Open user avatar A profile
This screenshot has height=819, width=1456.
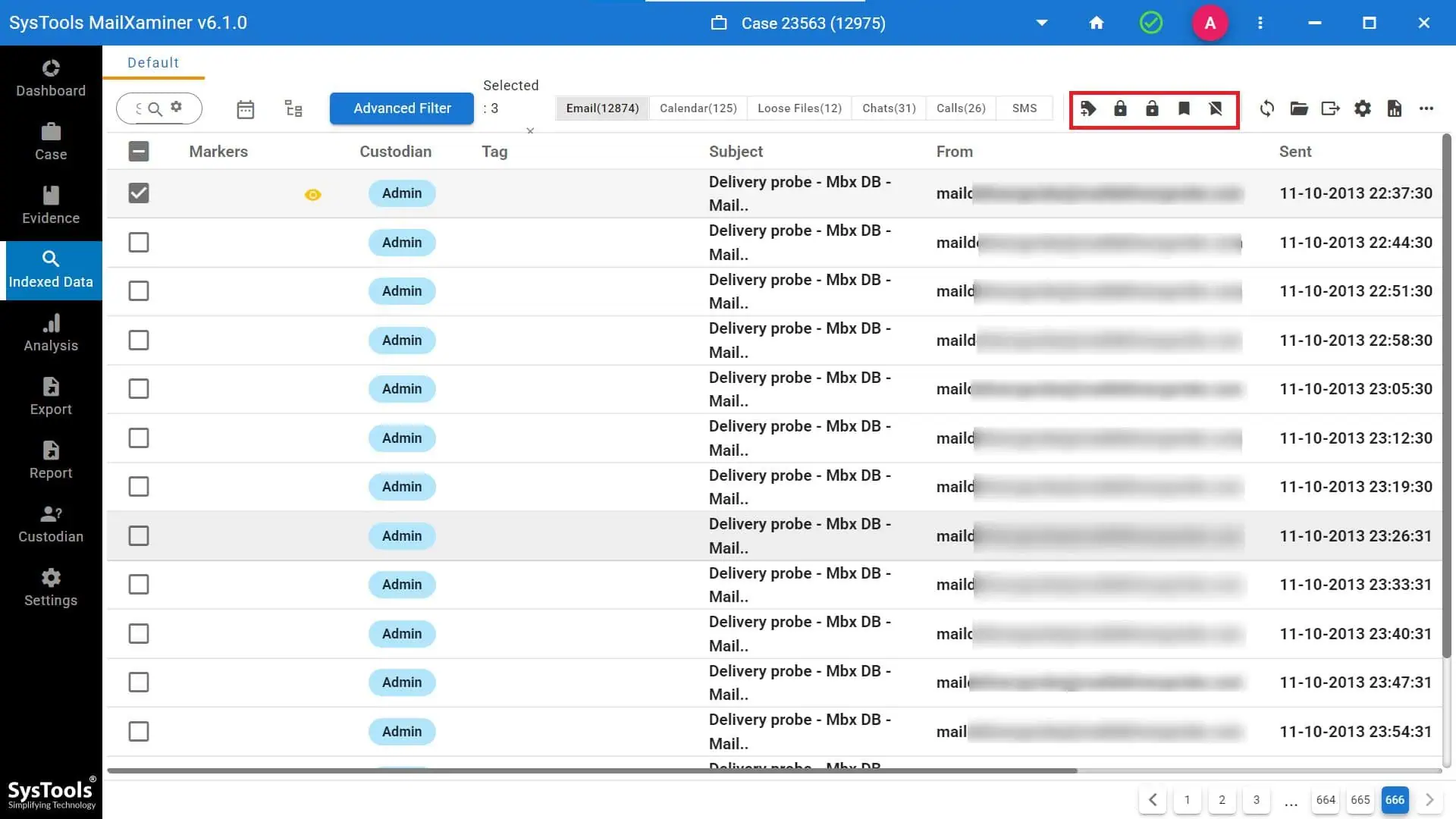(x=1210, y=23)
